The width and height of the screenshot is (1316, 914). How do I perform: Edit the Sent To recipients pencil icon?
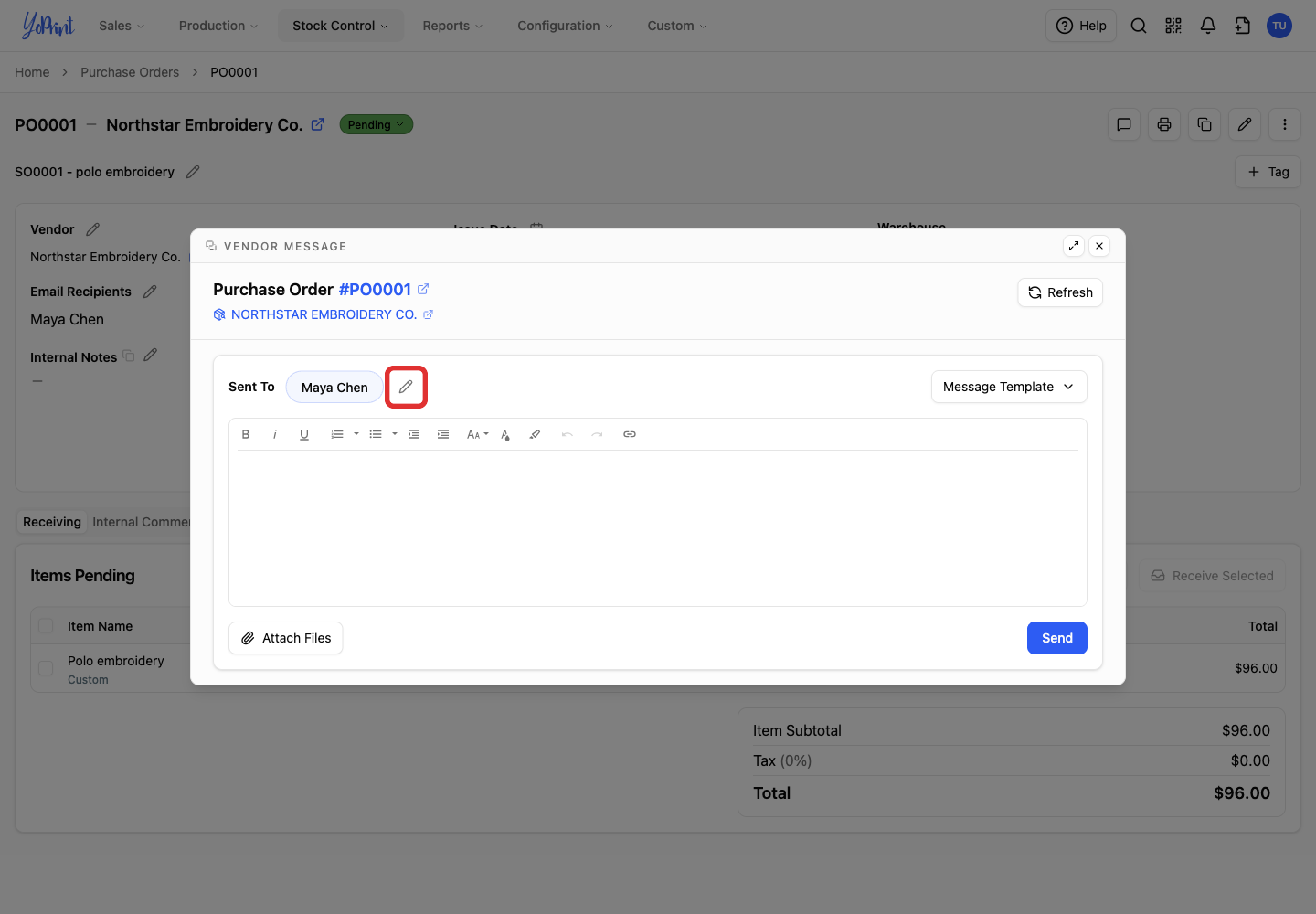406,387
